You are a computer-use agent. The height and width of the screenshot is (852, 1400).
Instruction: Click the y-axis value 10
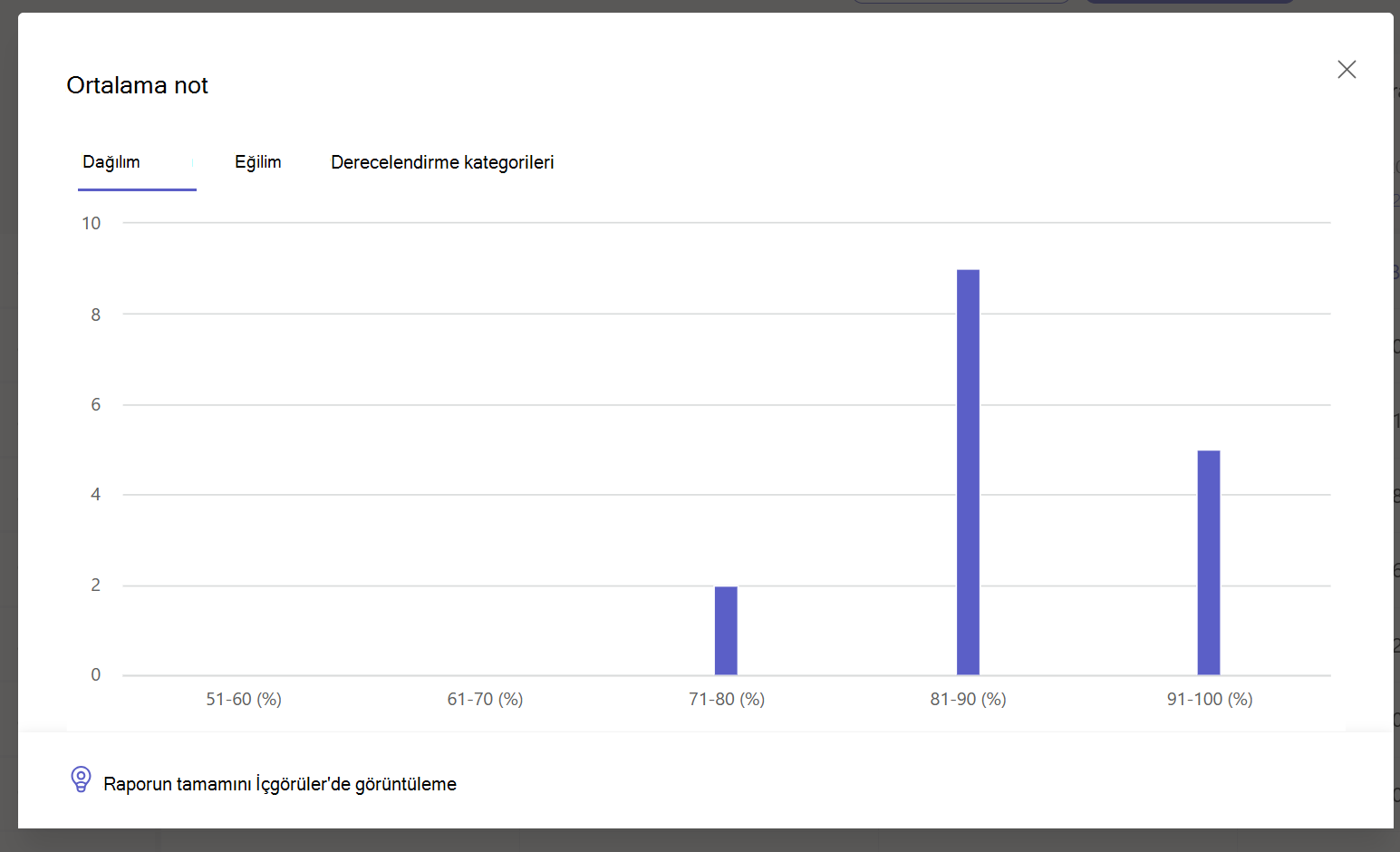point(92,223)
